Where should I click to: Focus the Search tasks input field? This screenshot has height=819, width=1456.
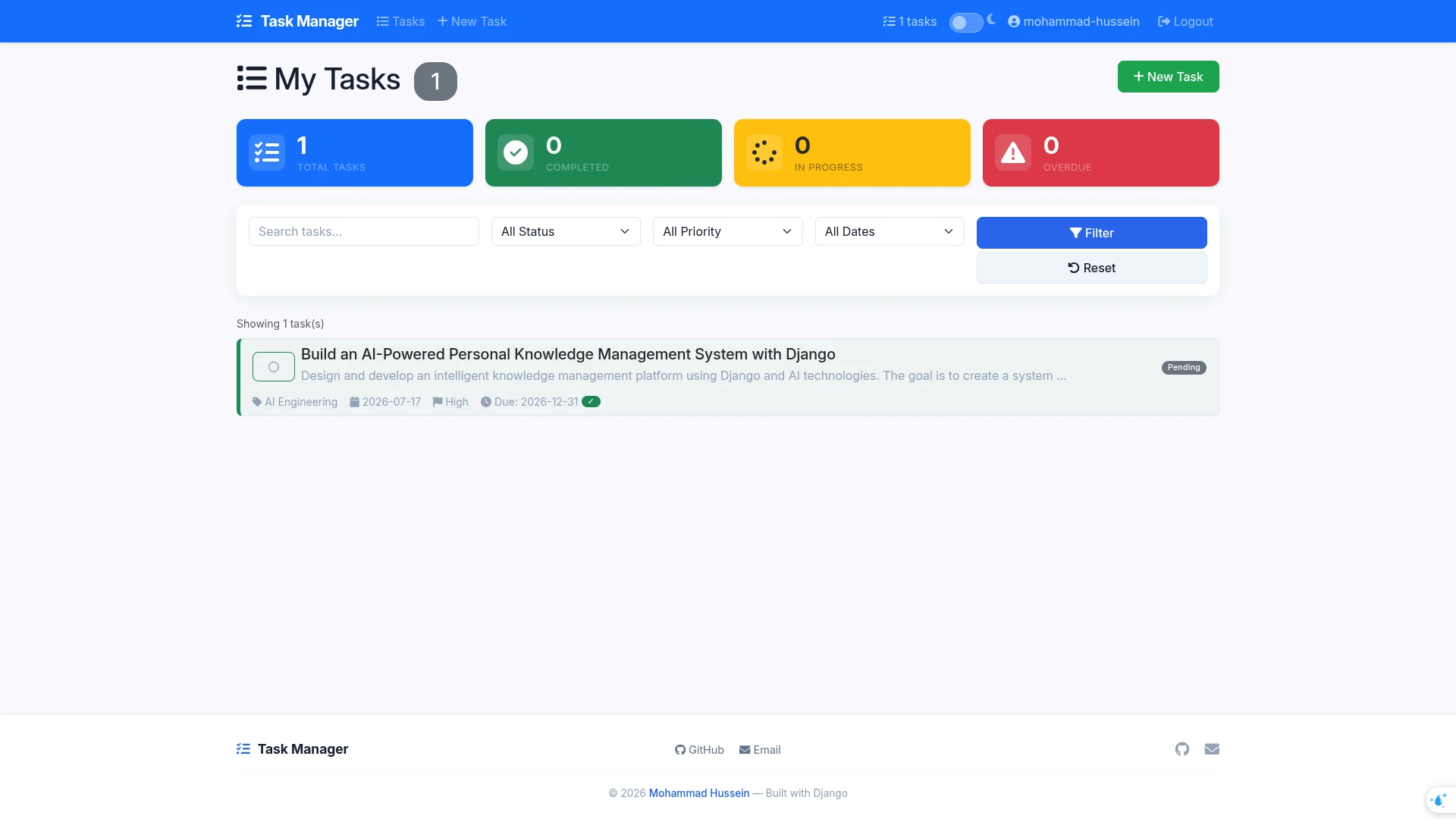click(364, 231)
